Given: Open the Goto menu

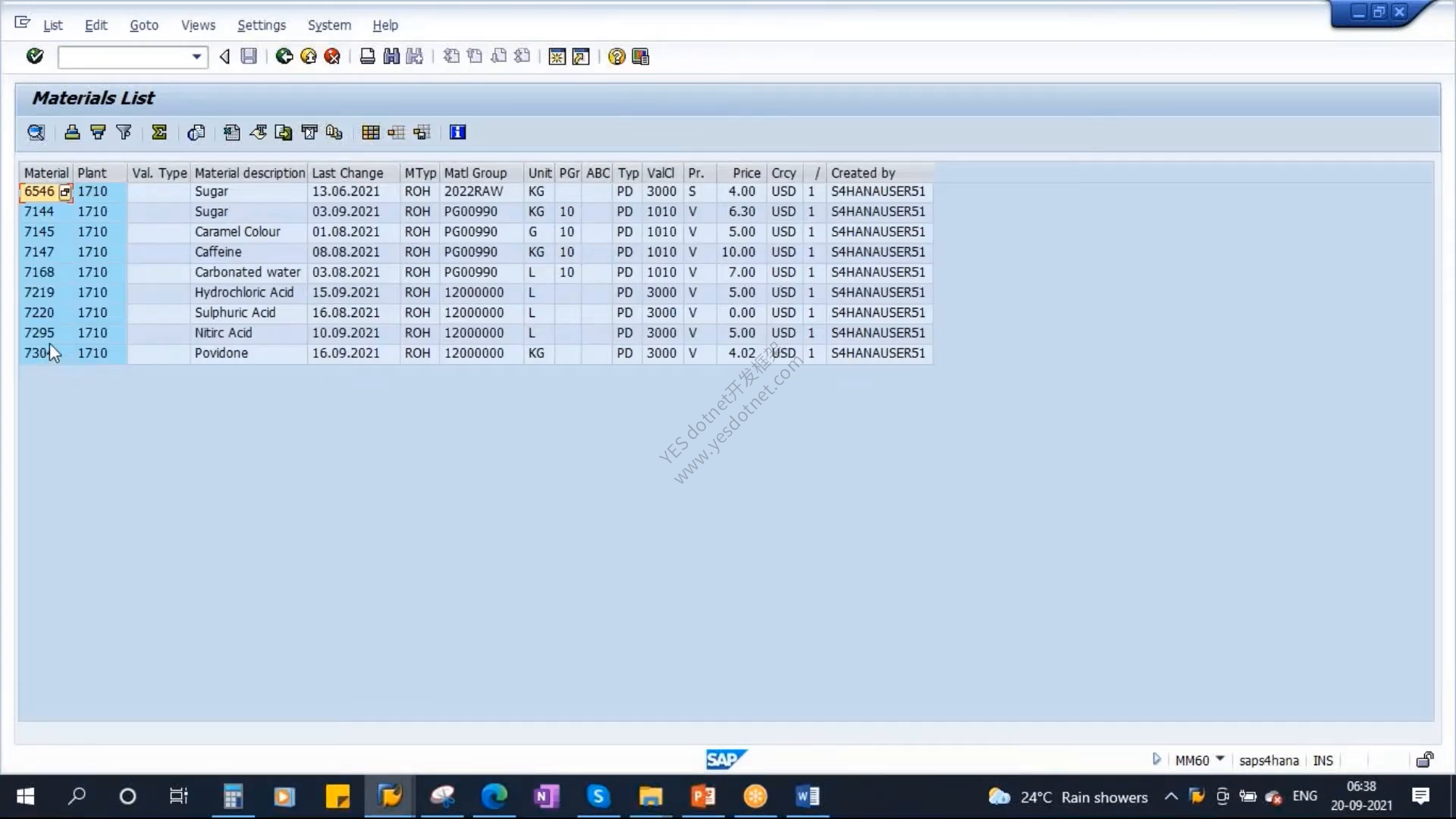Looking at the screenshot, I should [144, 25].
